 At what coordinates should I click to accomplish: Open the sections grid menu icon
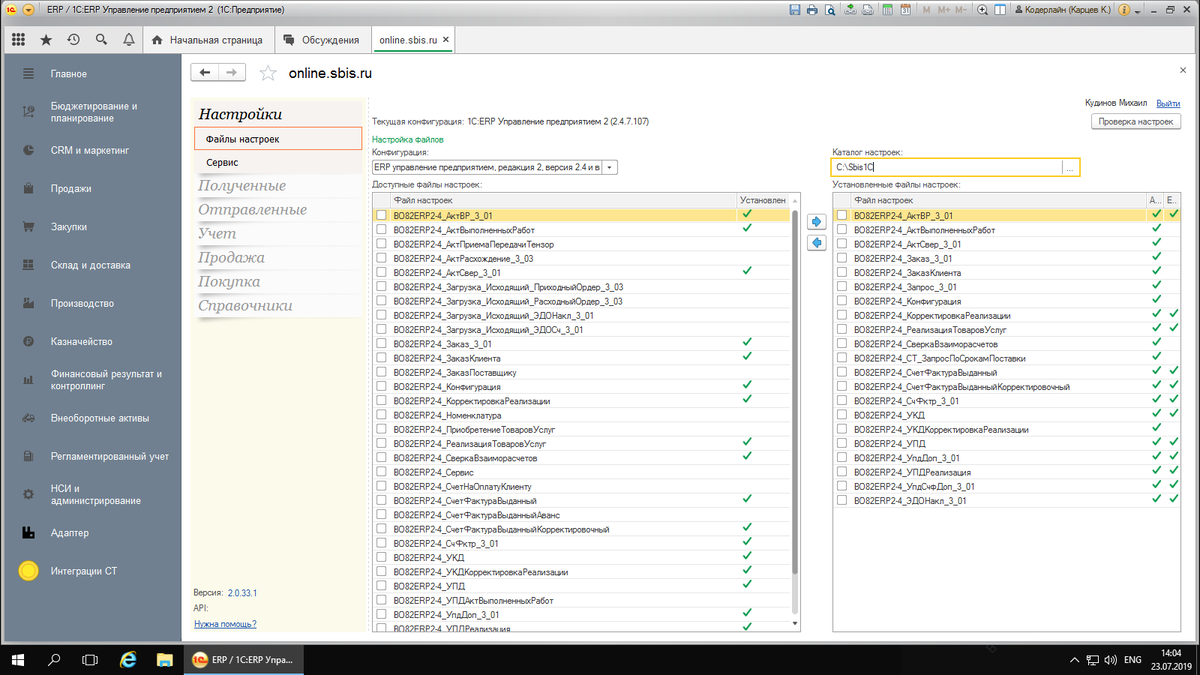[18, 40]
